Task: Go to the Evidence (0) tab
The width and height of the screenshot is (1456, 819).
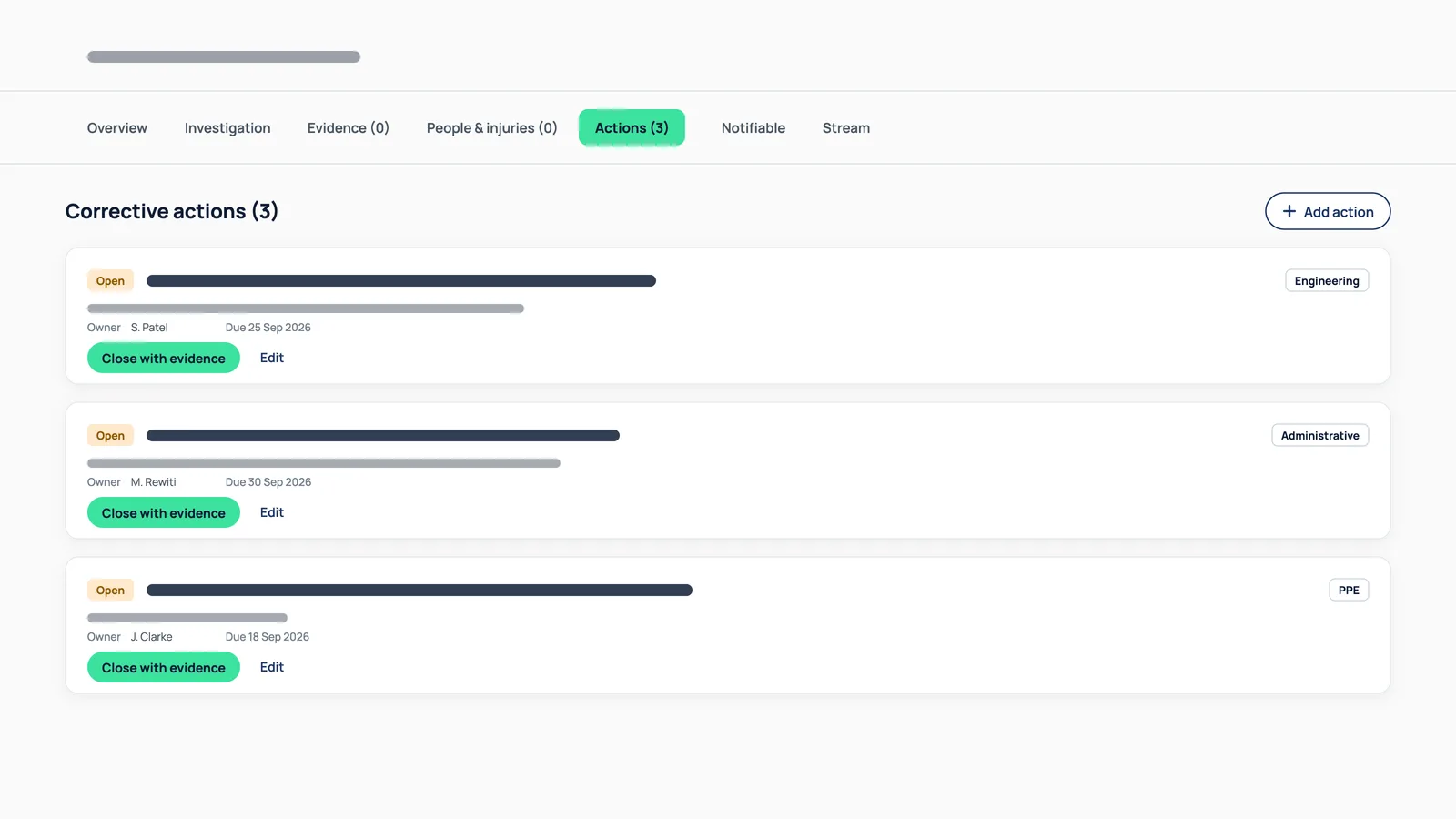Action: tap(349, 128)
